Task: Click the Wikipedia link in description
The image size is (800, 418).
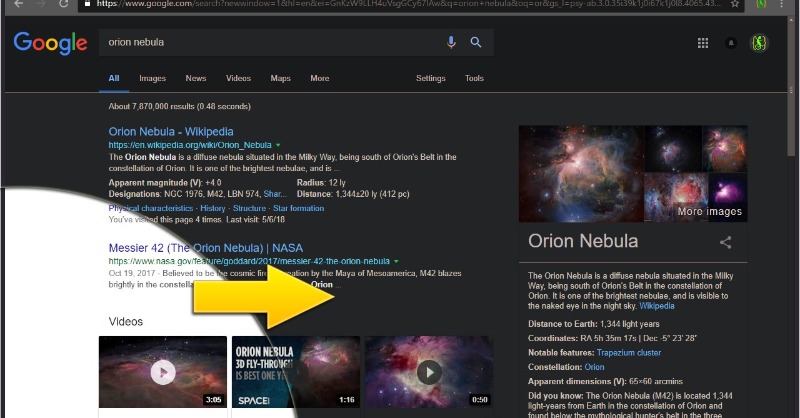Action: click(x=657, y=306)
